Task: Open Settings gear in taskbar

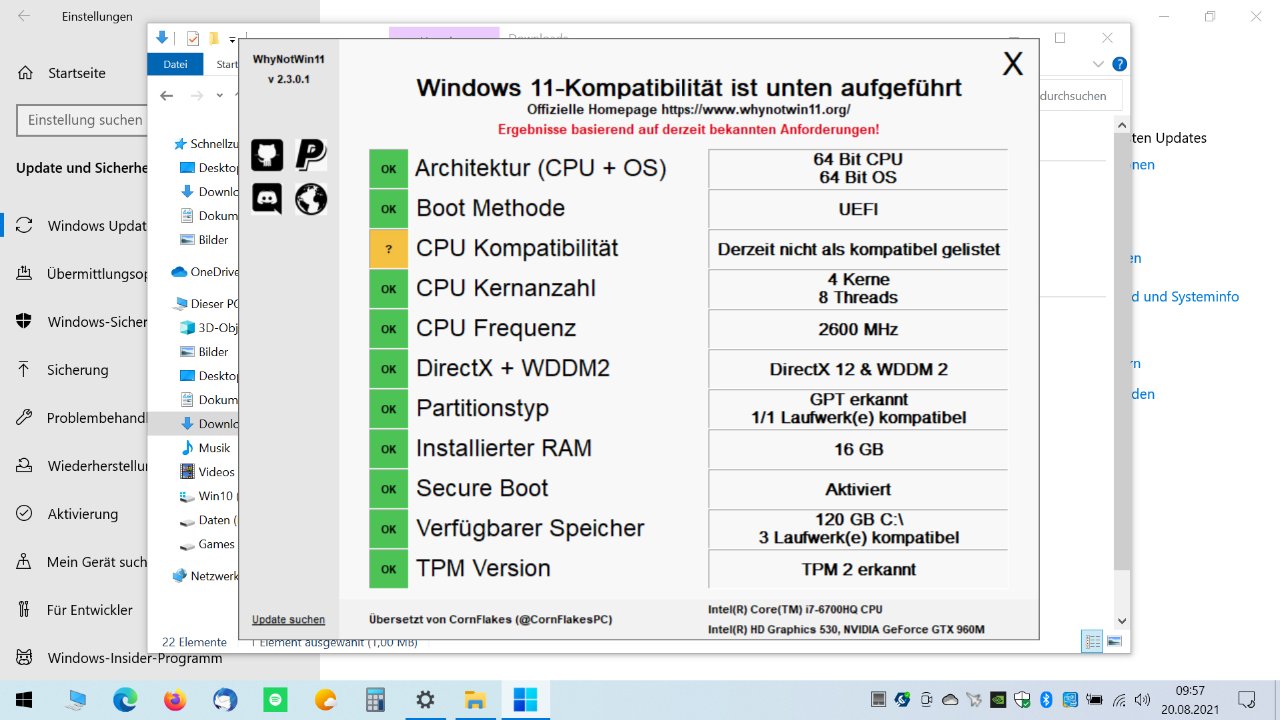Action: pyautogui.click(x=425, y=700)
